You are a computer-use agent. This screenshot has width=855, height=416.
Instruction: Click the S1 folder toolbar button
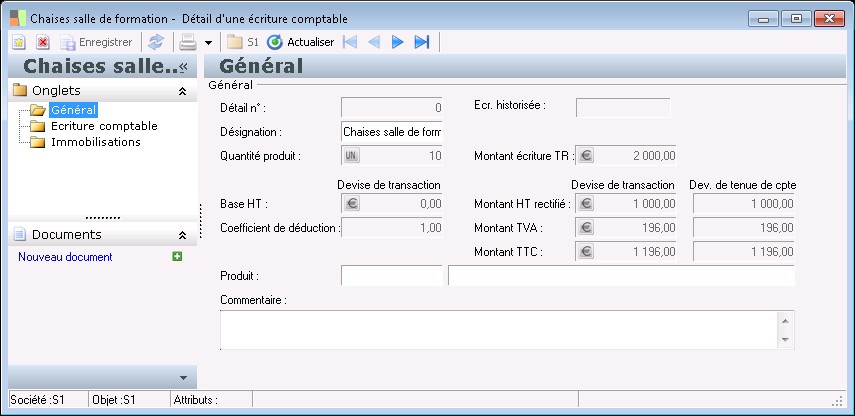(243, 42)
